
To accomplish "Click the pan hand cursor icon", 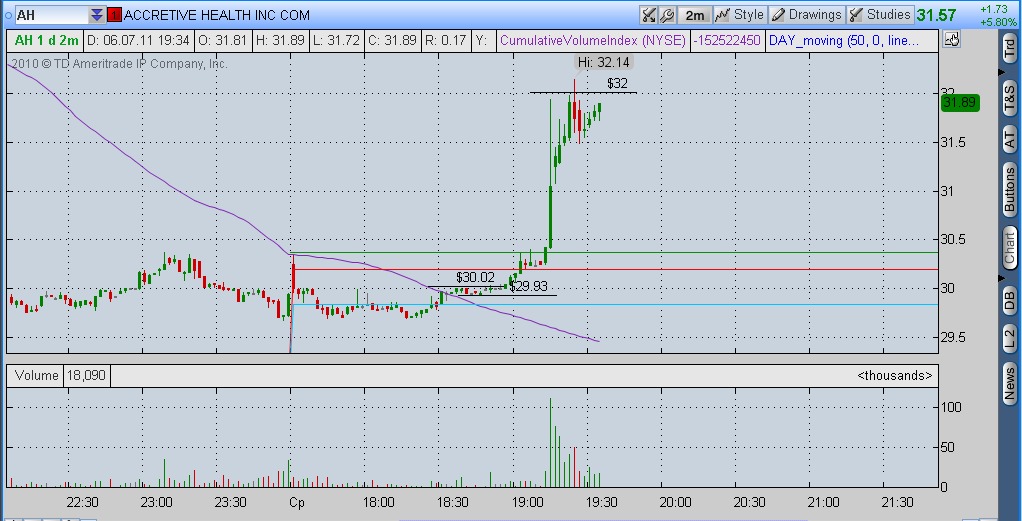I will pyautogui.click(x=951, y=40).
